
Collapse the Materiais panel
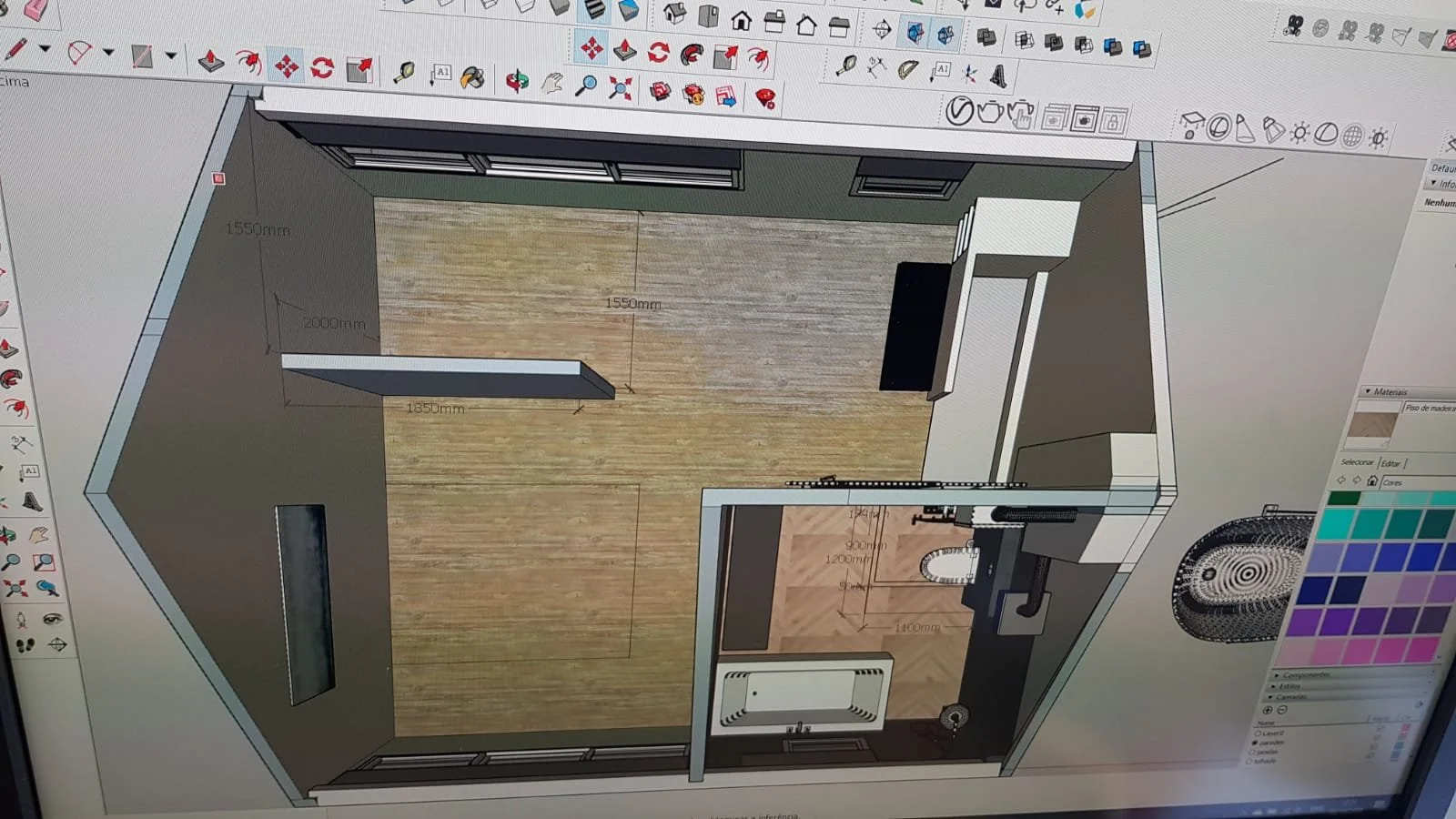click(x=1368, y=391)
